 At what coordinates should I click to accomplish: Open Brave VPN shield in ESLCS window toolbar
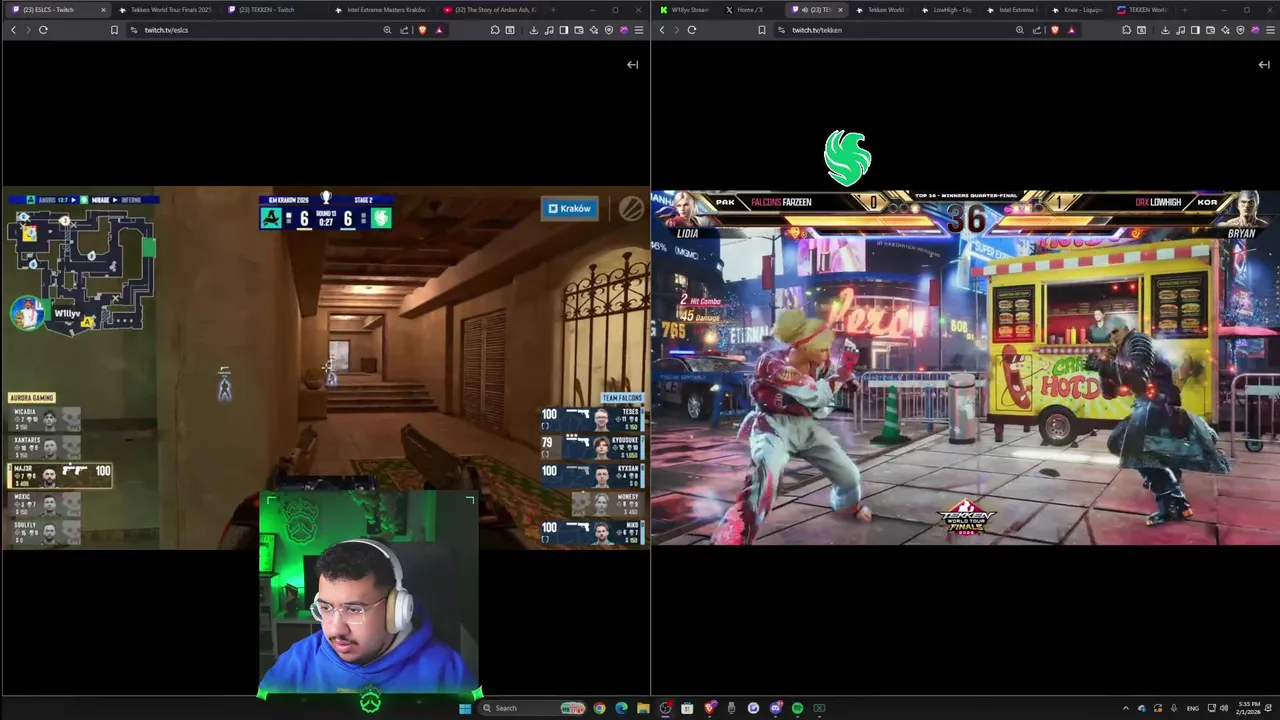pyautogui.click(x=609, y=30)
